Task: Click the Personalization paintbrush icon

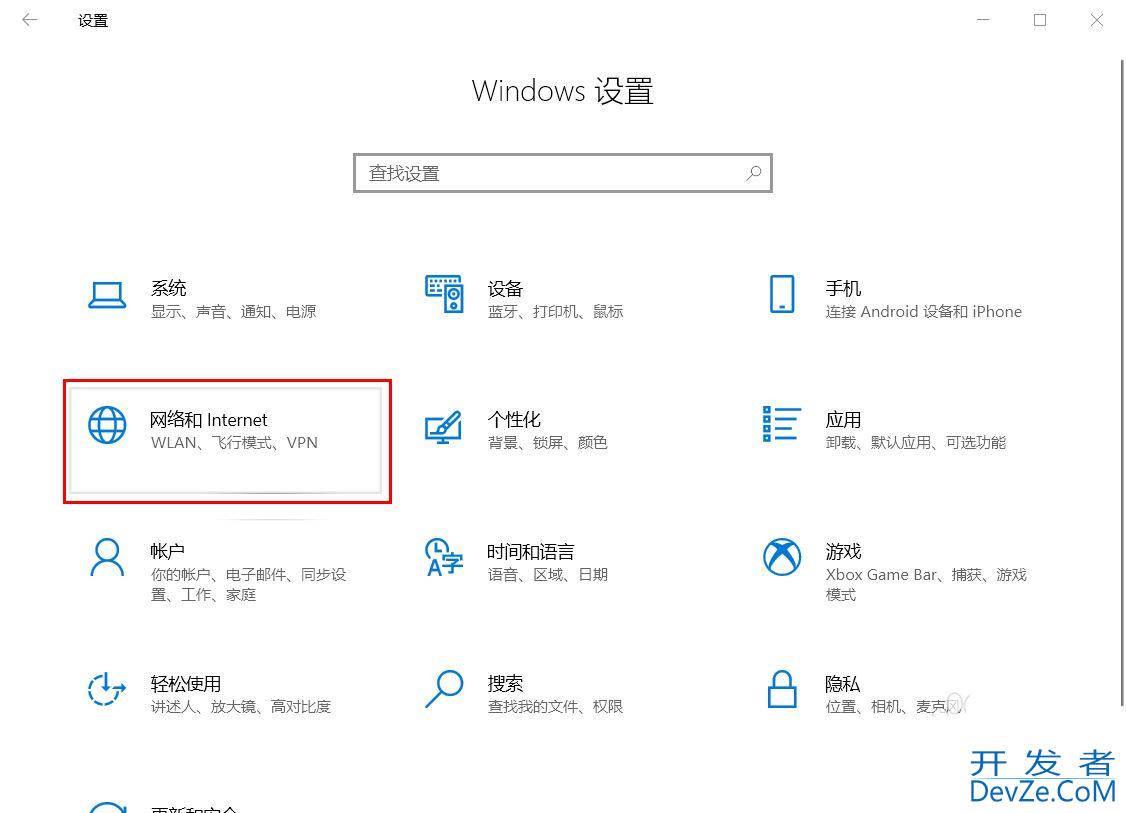Action: (x=443, y=427)
